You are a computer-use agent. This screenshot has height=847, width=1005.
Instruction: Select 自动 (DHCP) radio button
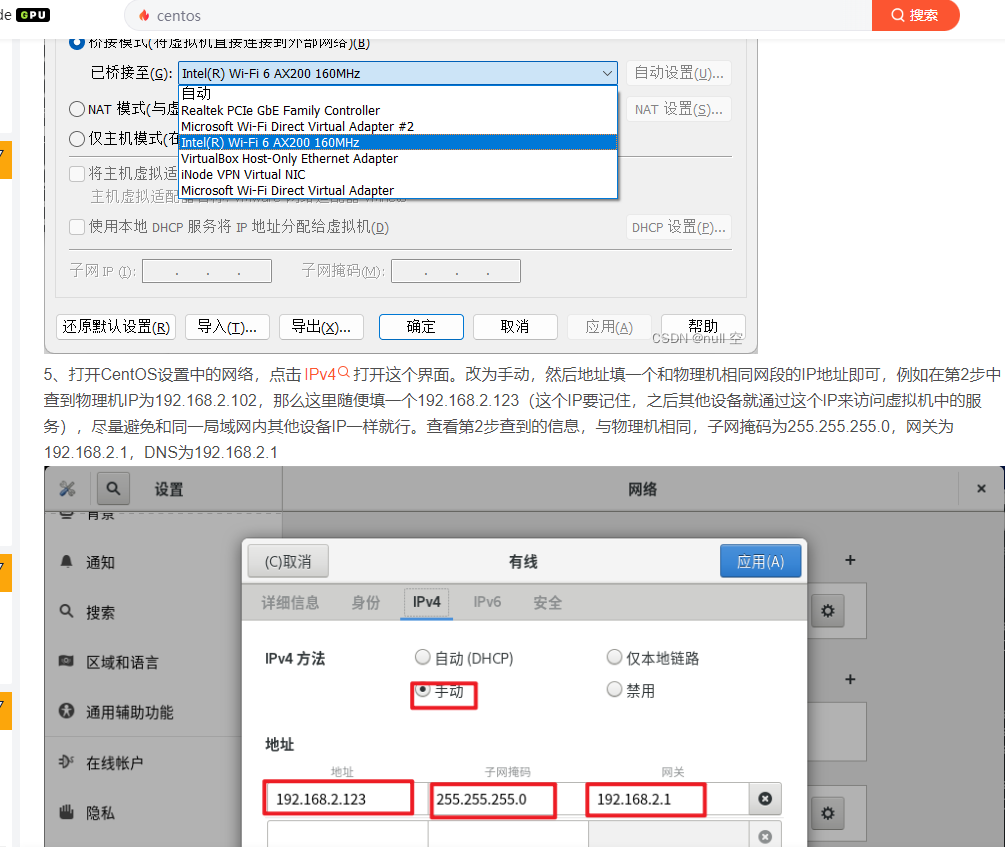[422, 657]
